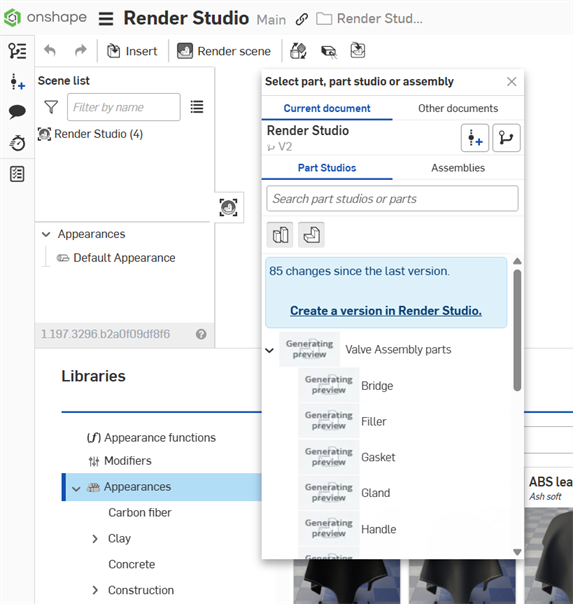Open the stopwatch performance panel
The width and height of the screenshot is (573, 604).
click(x=17, y=143)
